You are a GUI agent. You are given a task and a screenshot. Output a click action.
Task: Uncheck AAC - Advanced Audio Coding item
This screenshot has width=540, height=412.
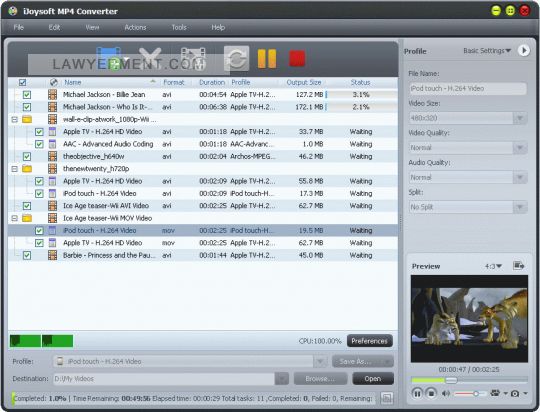(39, 144)
